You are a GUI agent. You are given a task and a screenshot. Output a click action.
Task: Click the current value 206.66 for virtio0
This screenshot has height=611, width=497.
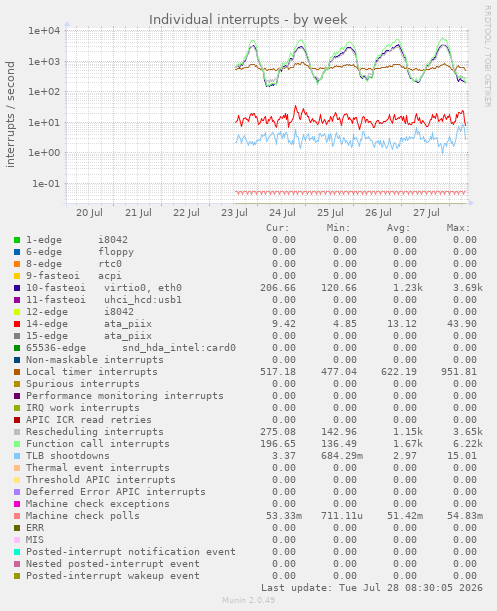tap(278, 288)
